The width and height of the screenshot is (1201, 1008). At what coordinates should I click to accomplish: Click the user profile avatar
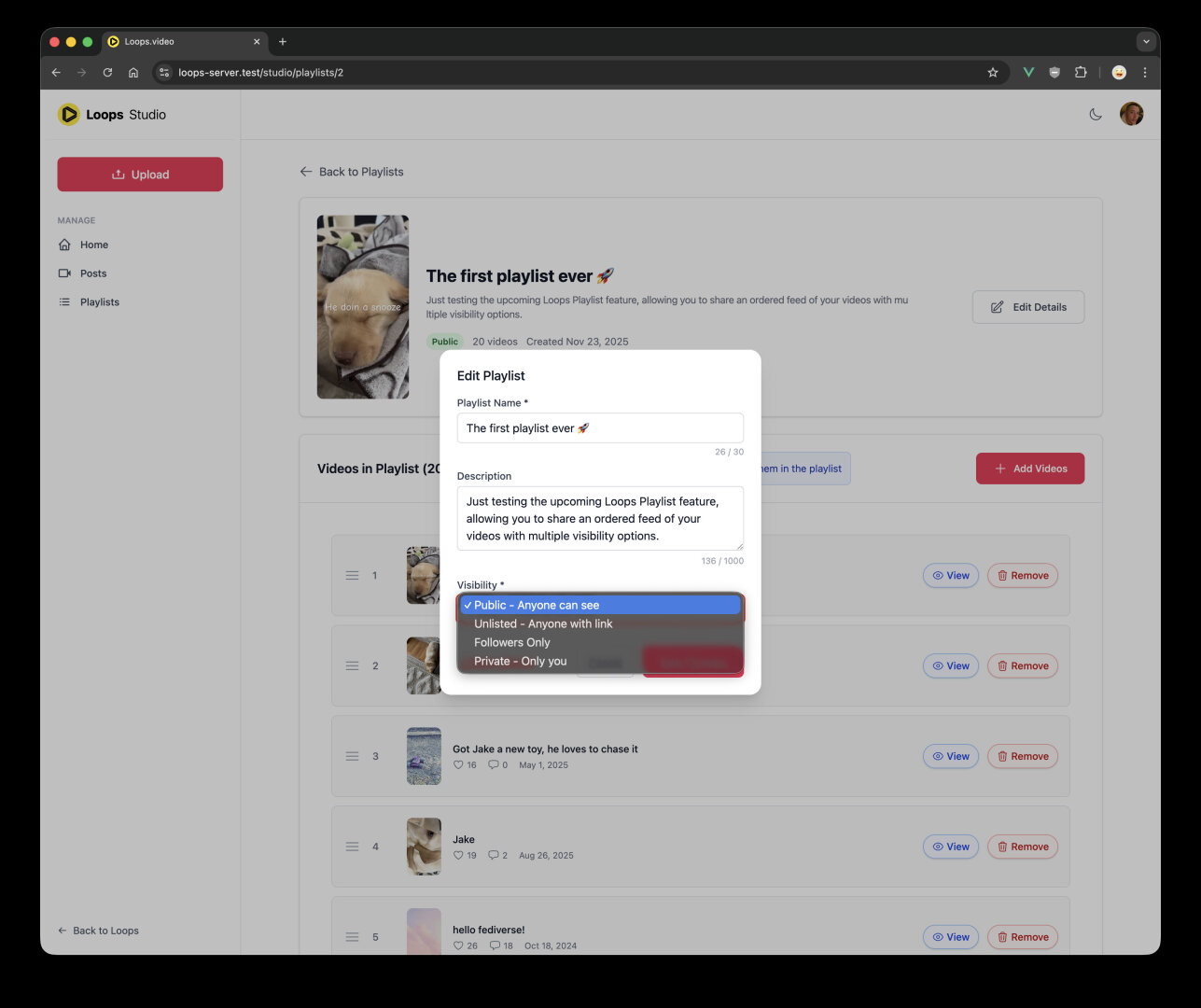tap(1131, 115)
